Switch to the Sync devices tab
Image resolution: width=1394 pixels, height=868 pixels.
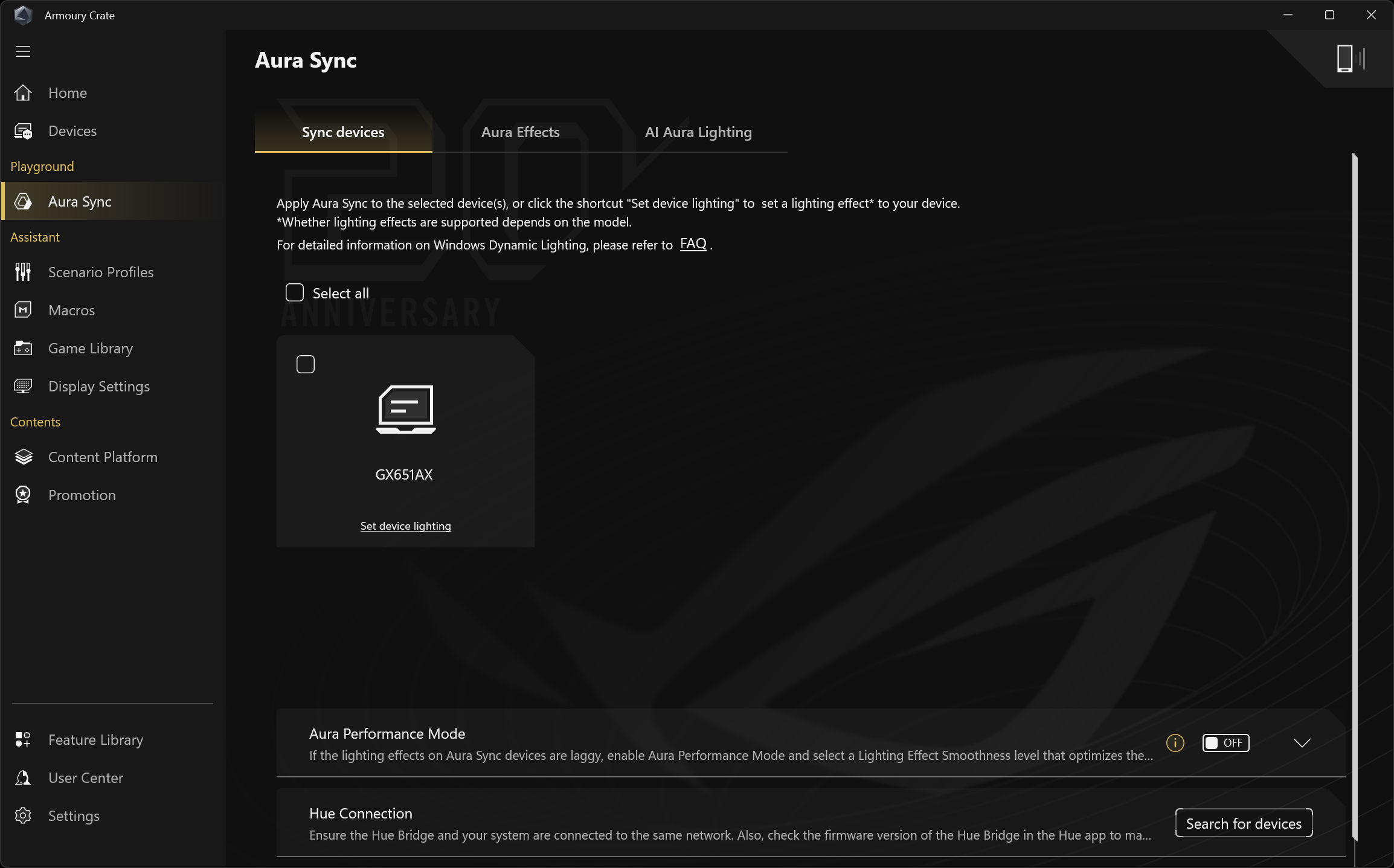tap(343, 132)
